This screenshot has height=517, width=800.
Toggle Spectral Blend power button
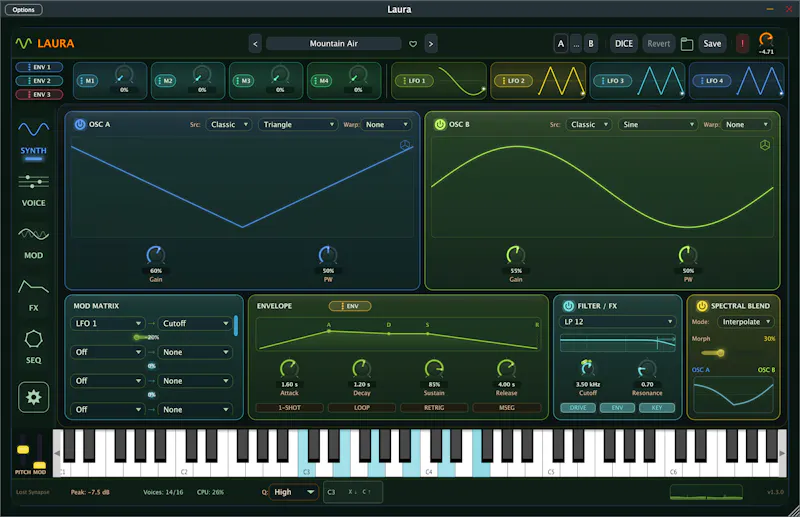pyautogui.click(x=702, y=306)
